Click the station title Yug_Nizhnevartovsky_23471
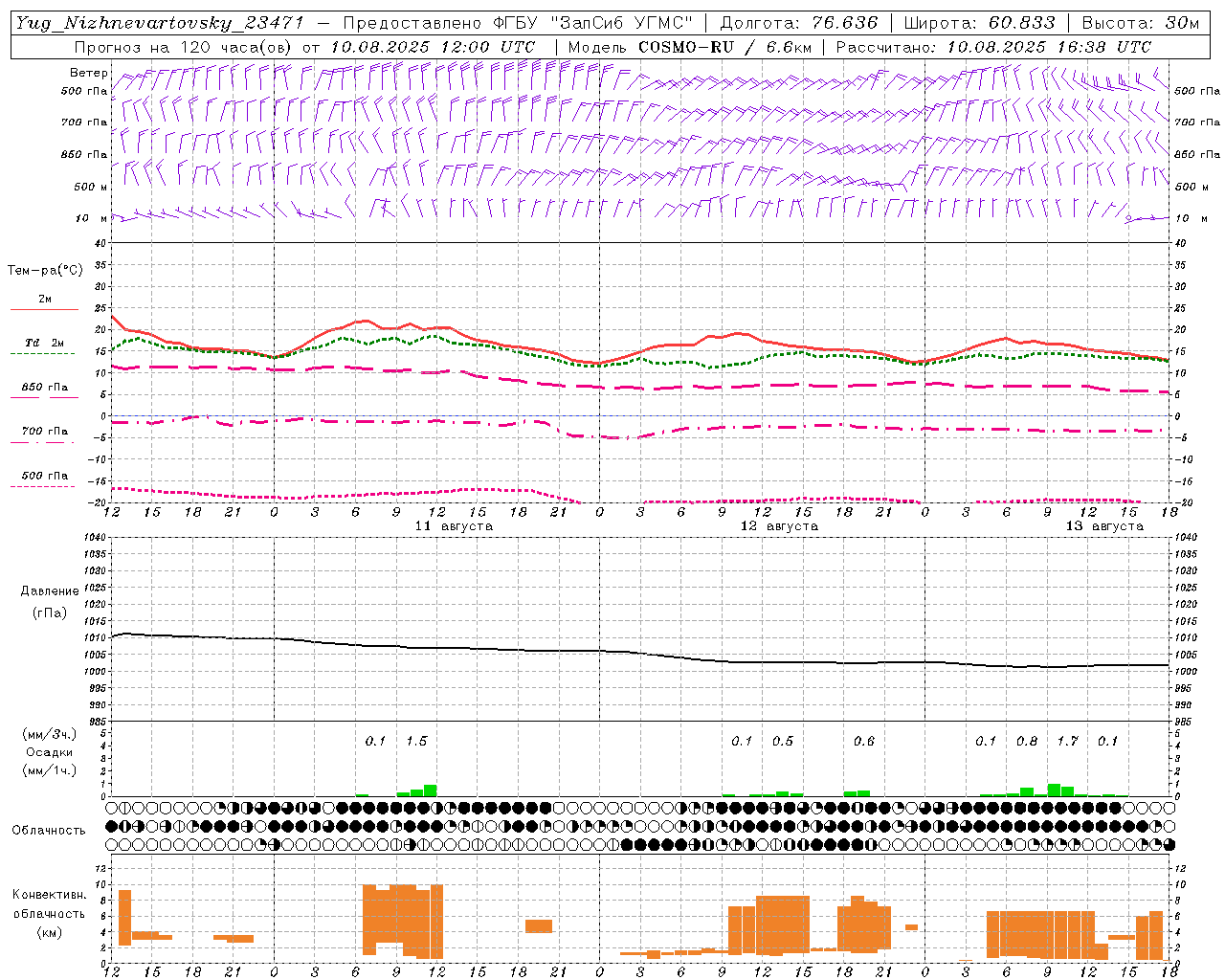Screen dimensions: 1225x980 [160, 23]
